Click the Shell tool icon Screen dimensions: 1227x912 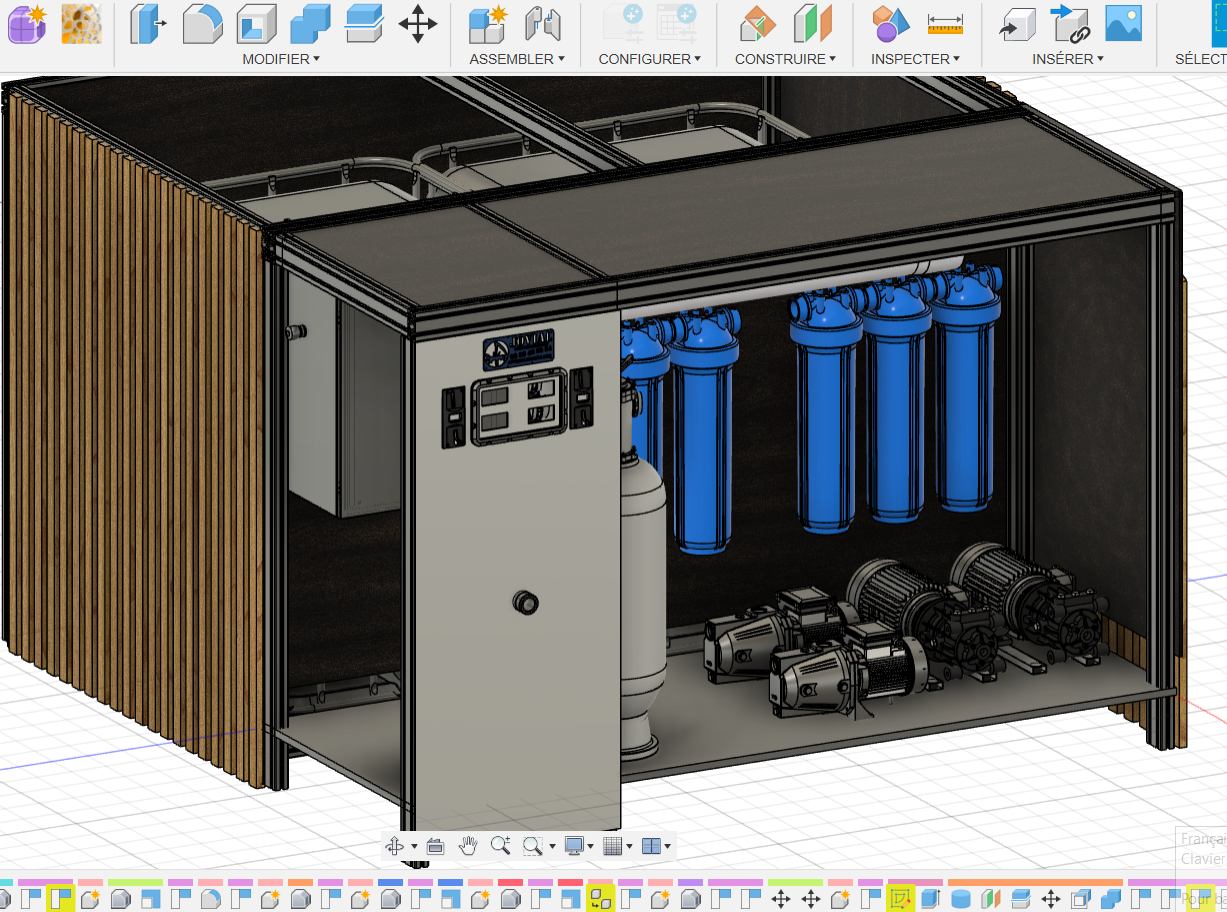click(x=256, y=23)
